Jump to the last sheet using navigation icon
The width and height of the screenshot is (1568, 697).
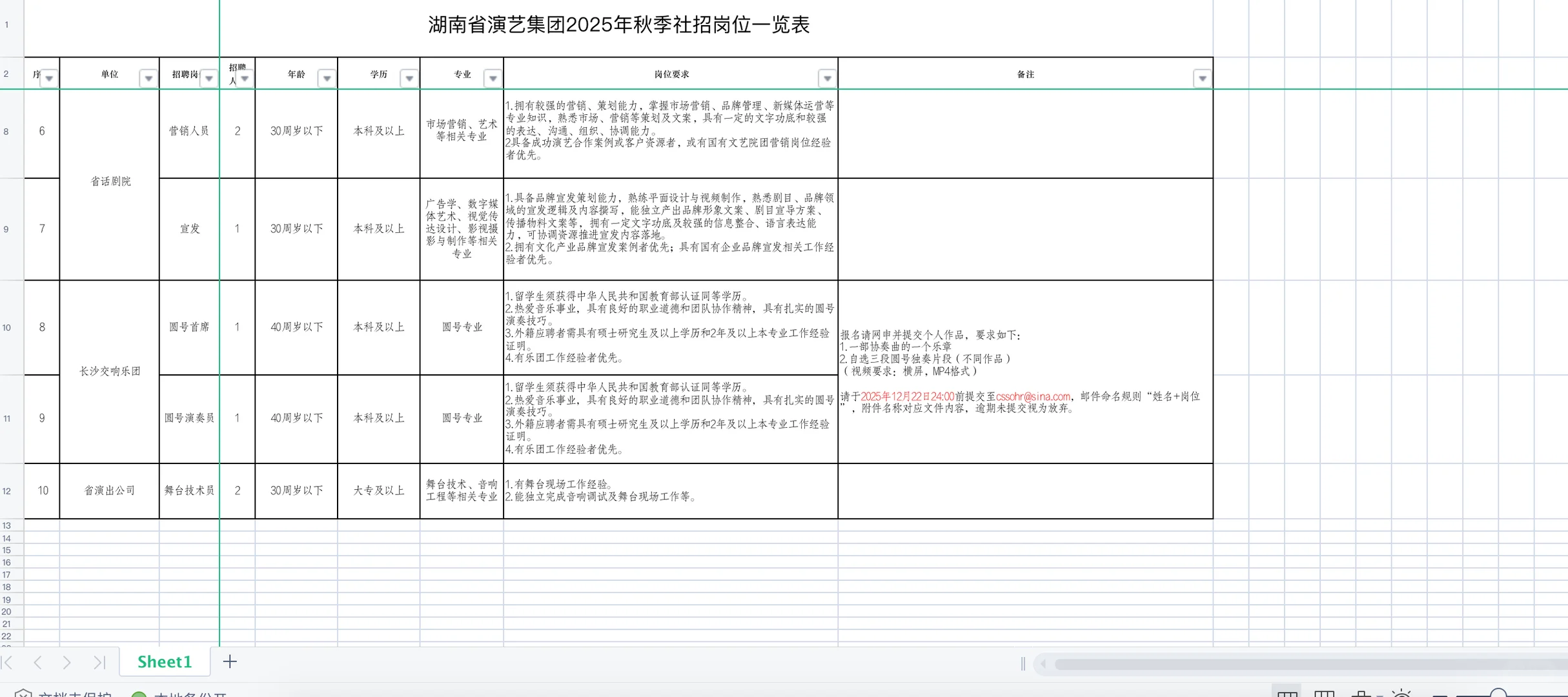pyautogui.click(x=100, y=662)
